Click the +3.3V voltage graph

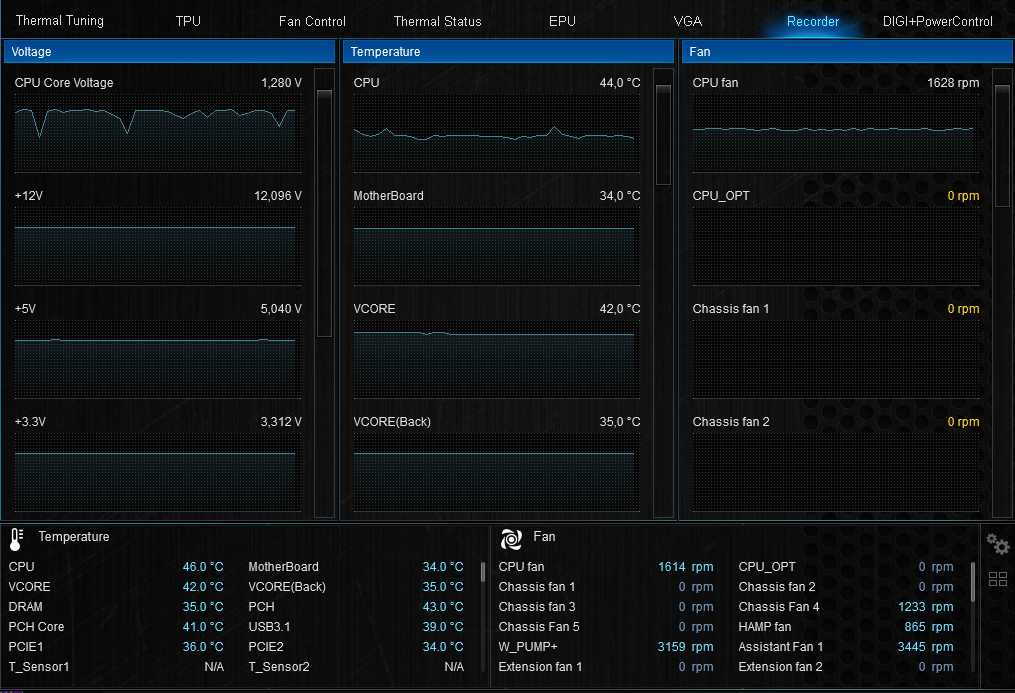(157, 472)
